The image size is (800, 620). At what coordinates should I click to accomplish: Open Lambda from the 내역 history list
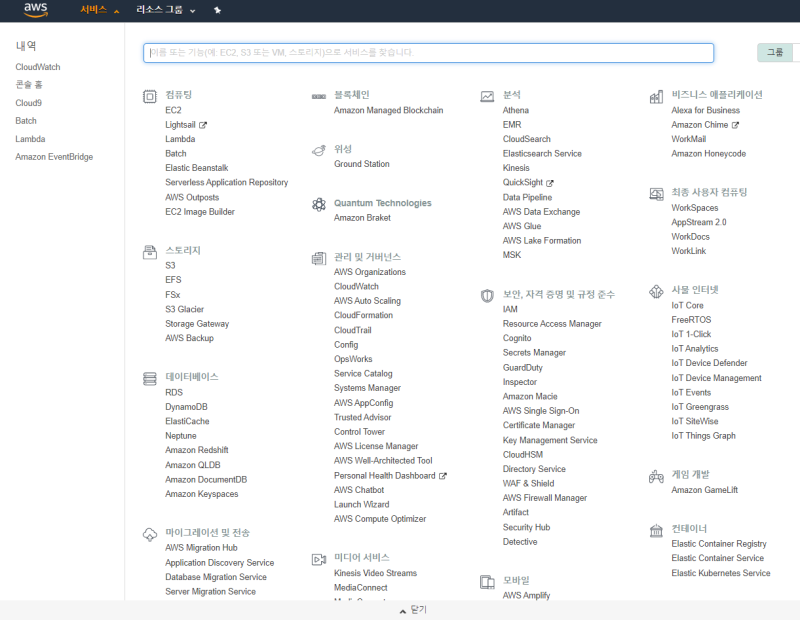[x=30, y=139]
